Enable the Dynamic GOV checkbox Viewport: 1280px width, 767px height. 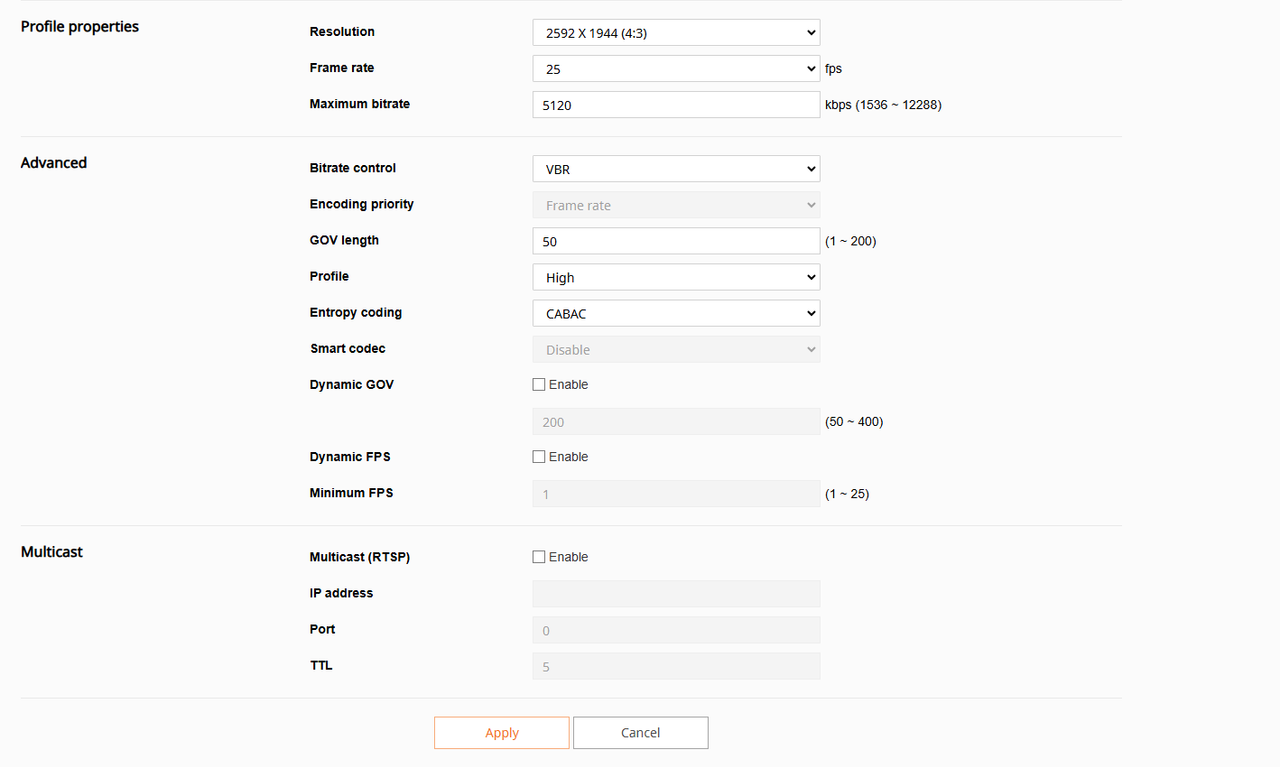(539, 385)
